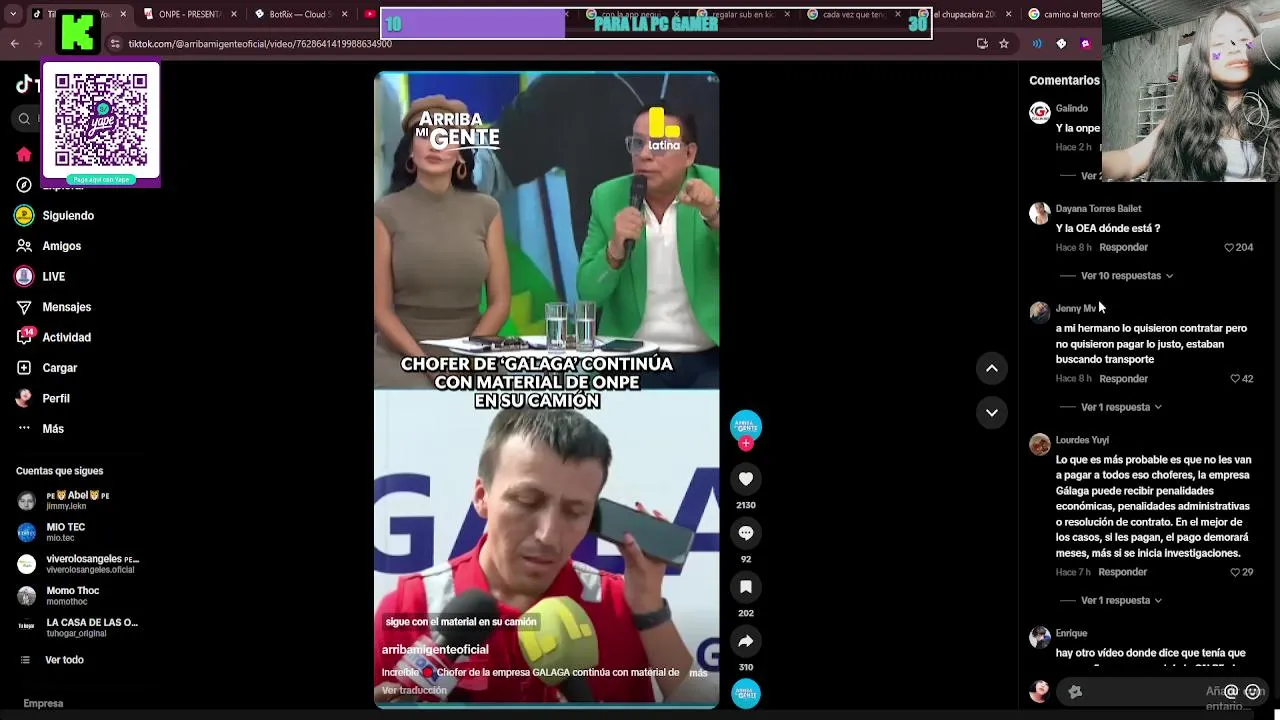
Task: Like Lourdes Yuyi's comment heart
Action: tap(1235, 572)
